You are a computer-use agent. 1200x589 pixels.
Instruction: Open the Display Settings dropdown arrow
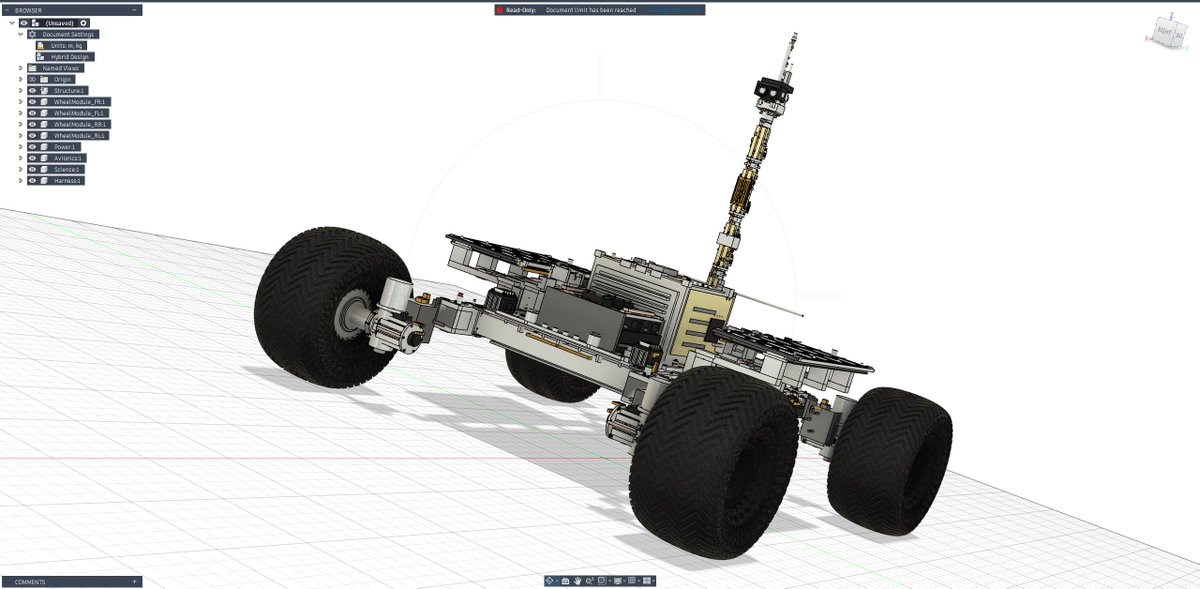click(x=624, y=580)
